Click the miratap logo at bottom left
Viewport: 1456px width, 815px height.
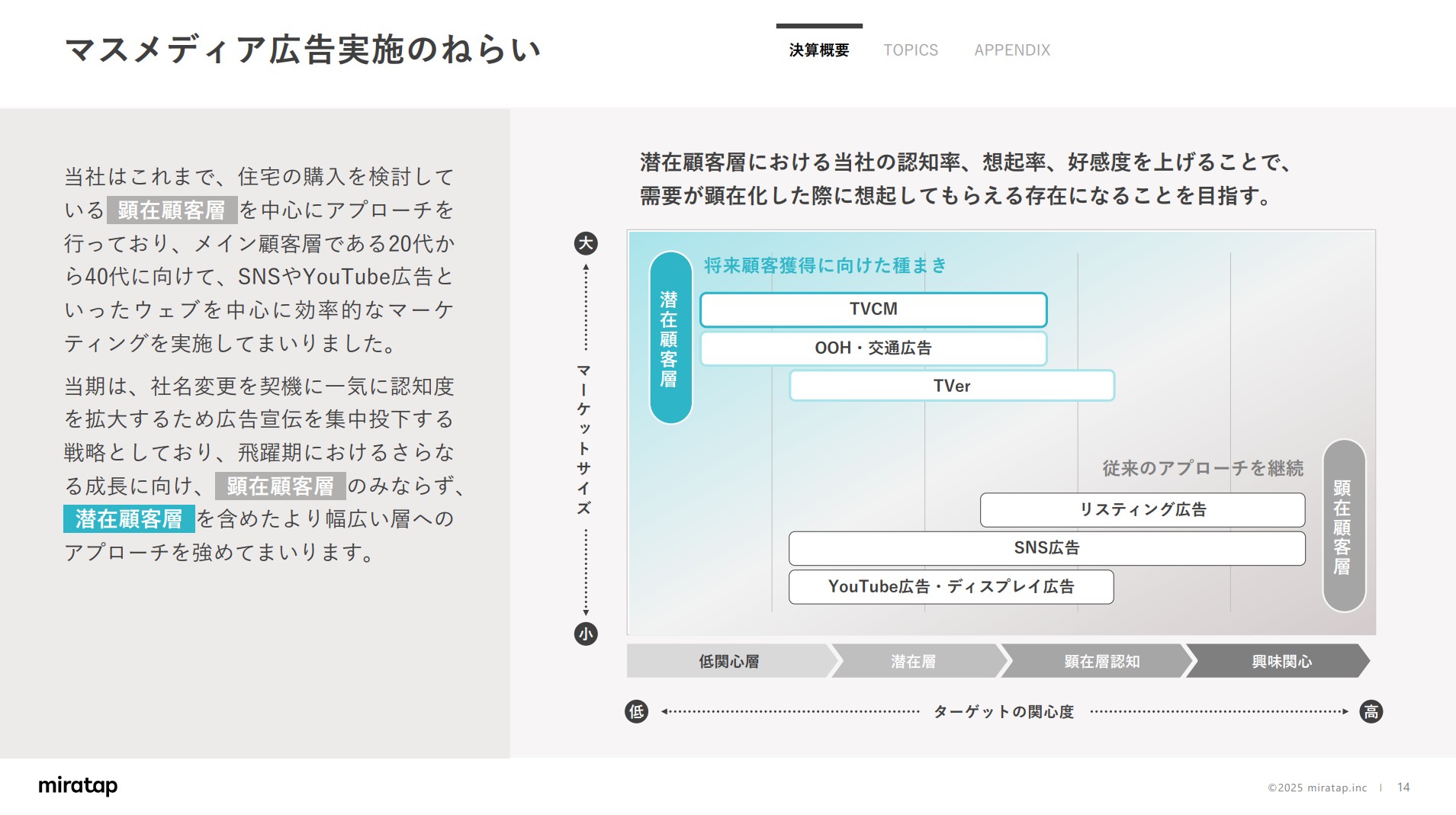[77, 786]
